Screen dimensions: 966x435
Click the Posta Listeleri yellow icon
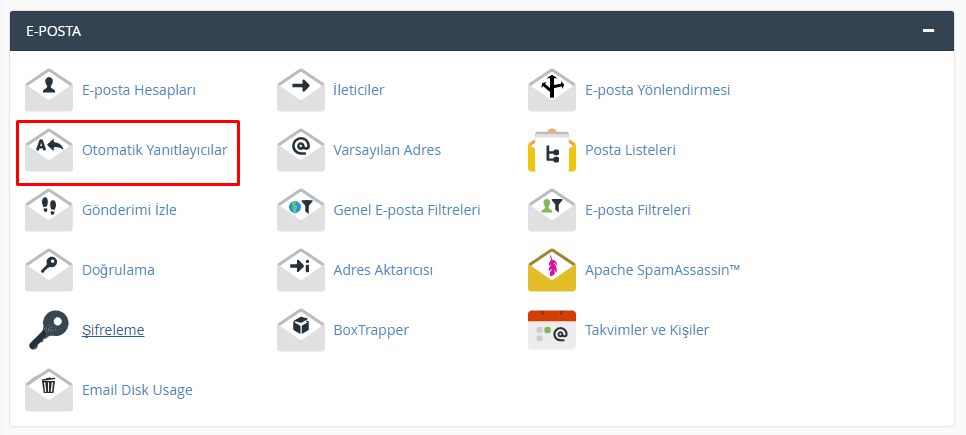[552, 150]
